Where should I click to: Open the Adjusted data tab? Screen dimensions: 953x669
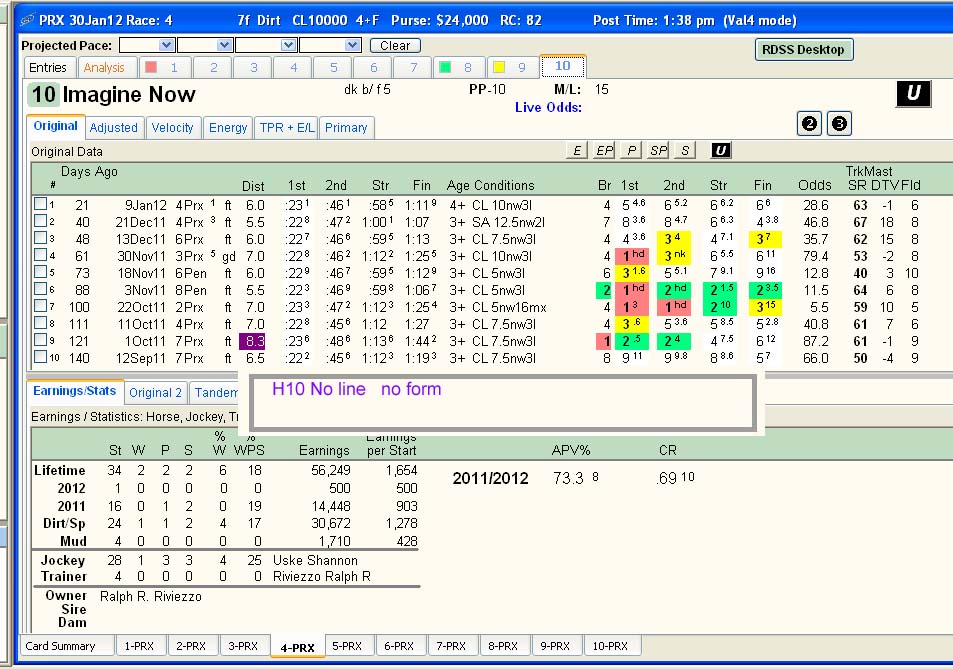point(114,128)
